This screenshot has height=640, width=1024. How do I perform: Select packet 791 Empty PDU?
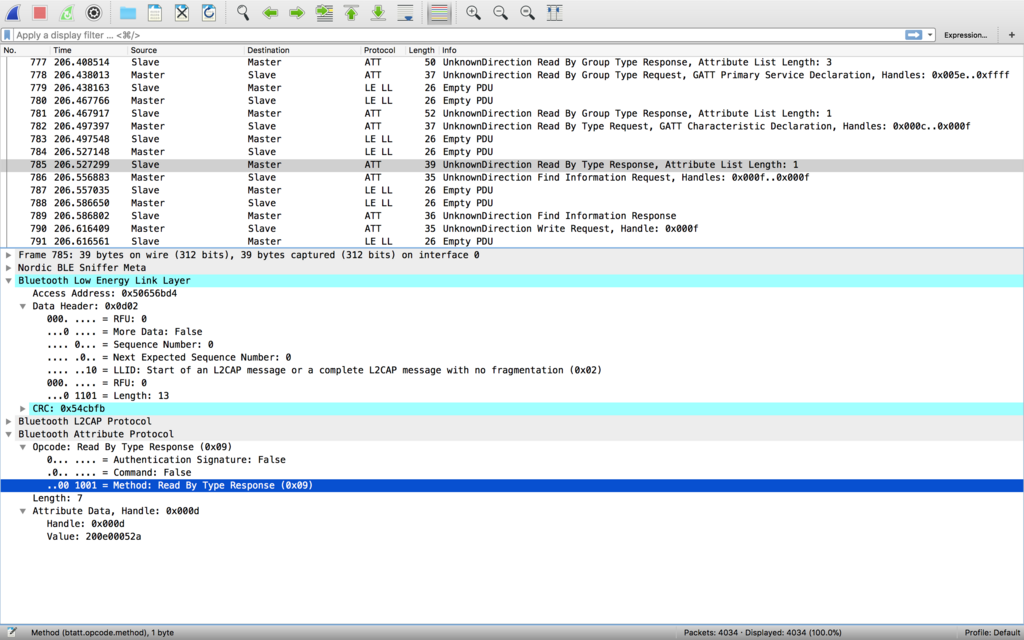click(x=512, y=242)
